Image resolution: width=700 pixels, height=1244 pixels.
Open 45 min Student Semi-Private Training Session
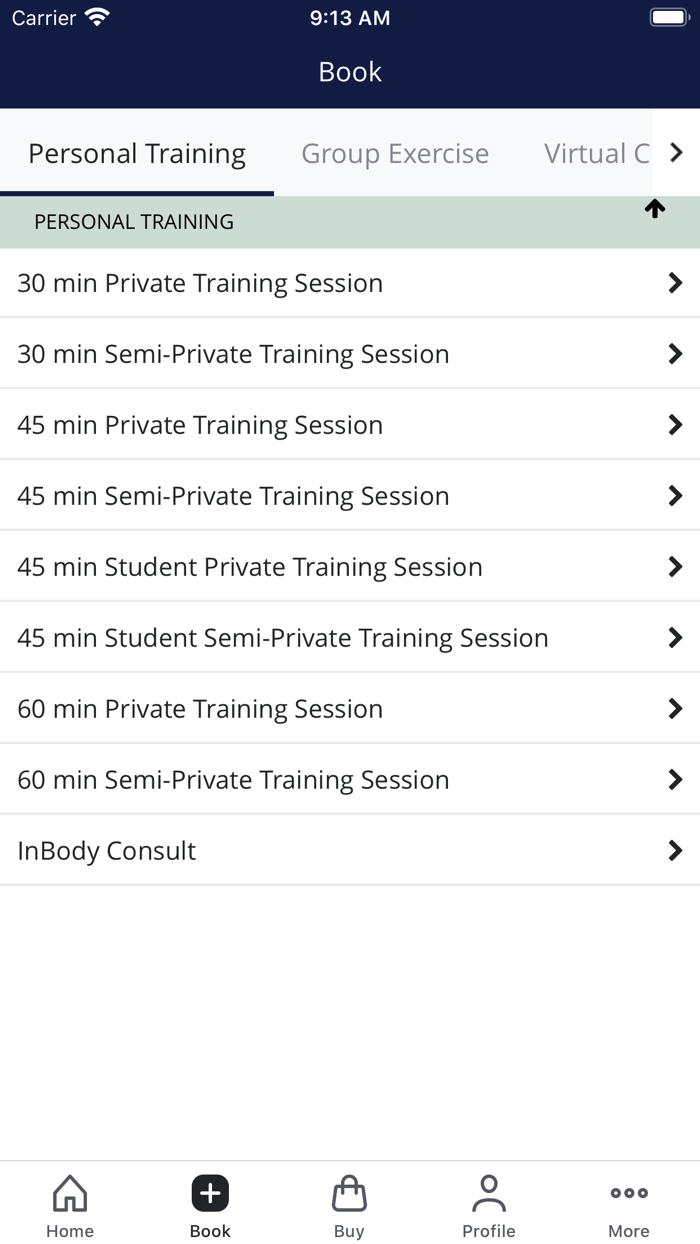pyautogui.click(x=283, y=638)
